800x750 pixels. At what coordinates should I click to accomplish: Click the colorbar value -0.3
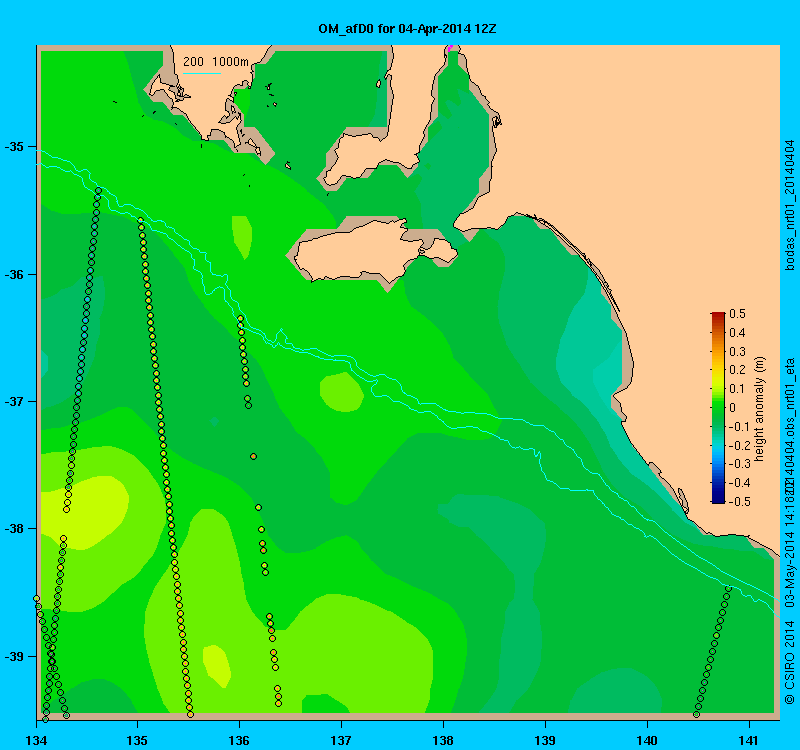point(738,464)
